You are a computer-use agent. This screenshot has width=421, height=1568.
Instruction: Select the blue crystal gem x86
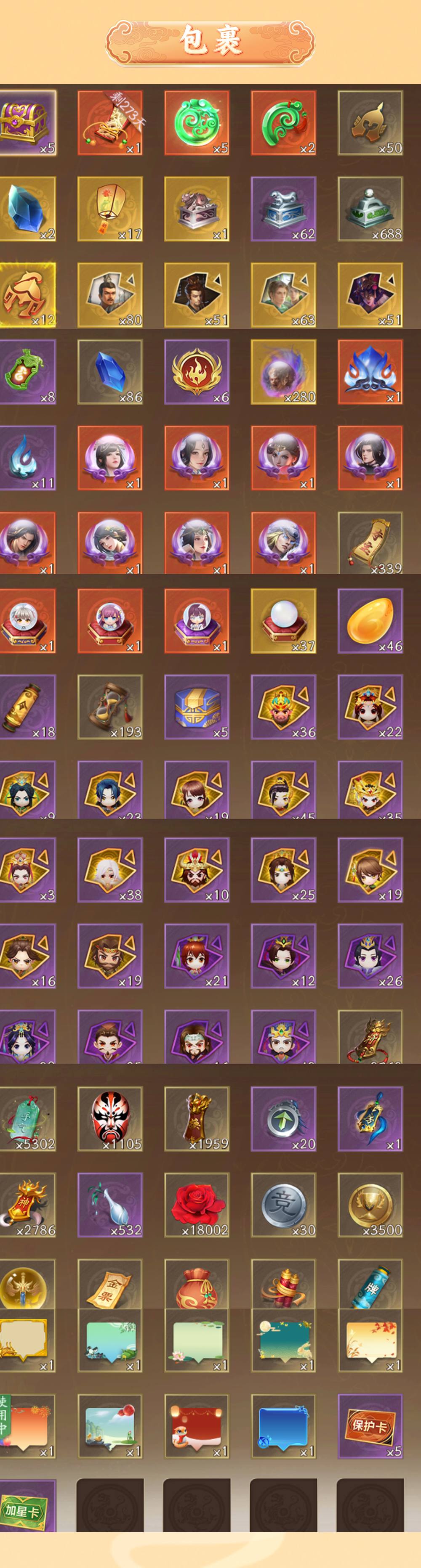[109, 372]
